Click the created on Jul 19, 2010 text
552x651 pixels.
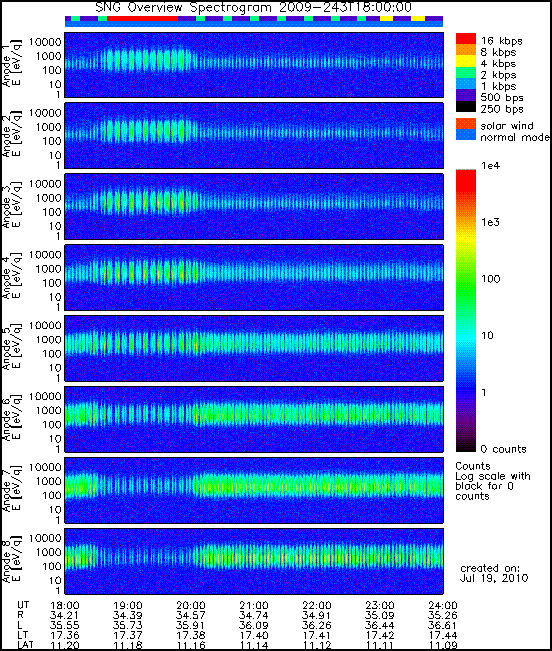[493, 573]
